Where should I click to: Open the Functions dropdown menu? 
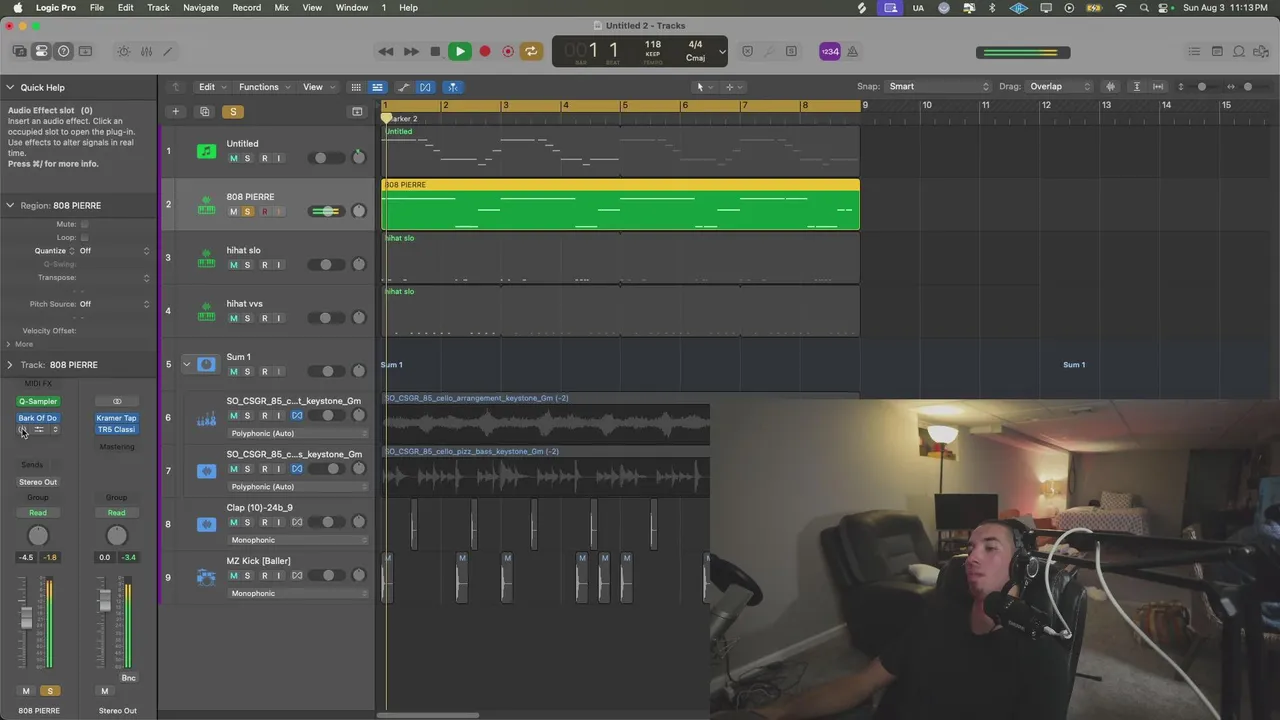pyautogui.click(x=264, y=87)
